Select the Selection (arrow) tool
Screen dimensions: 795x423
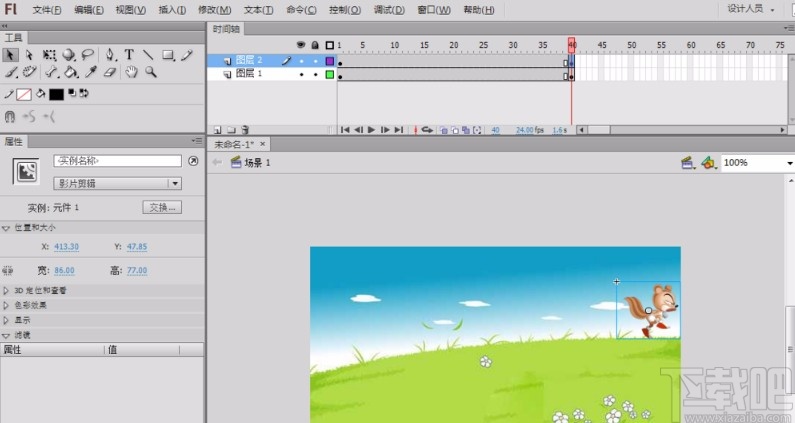pyautogui.click(x=10, y=55)
